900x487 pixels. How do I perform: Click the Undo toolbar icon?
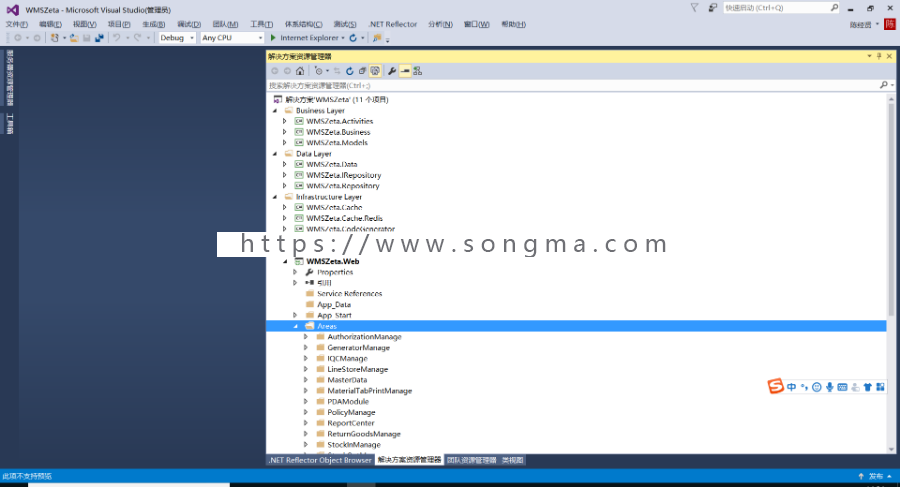[117, 38]
